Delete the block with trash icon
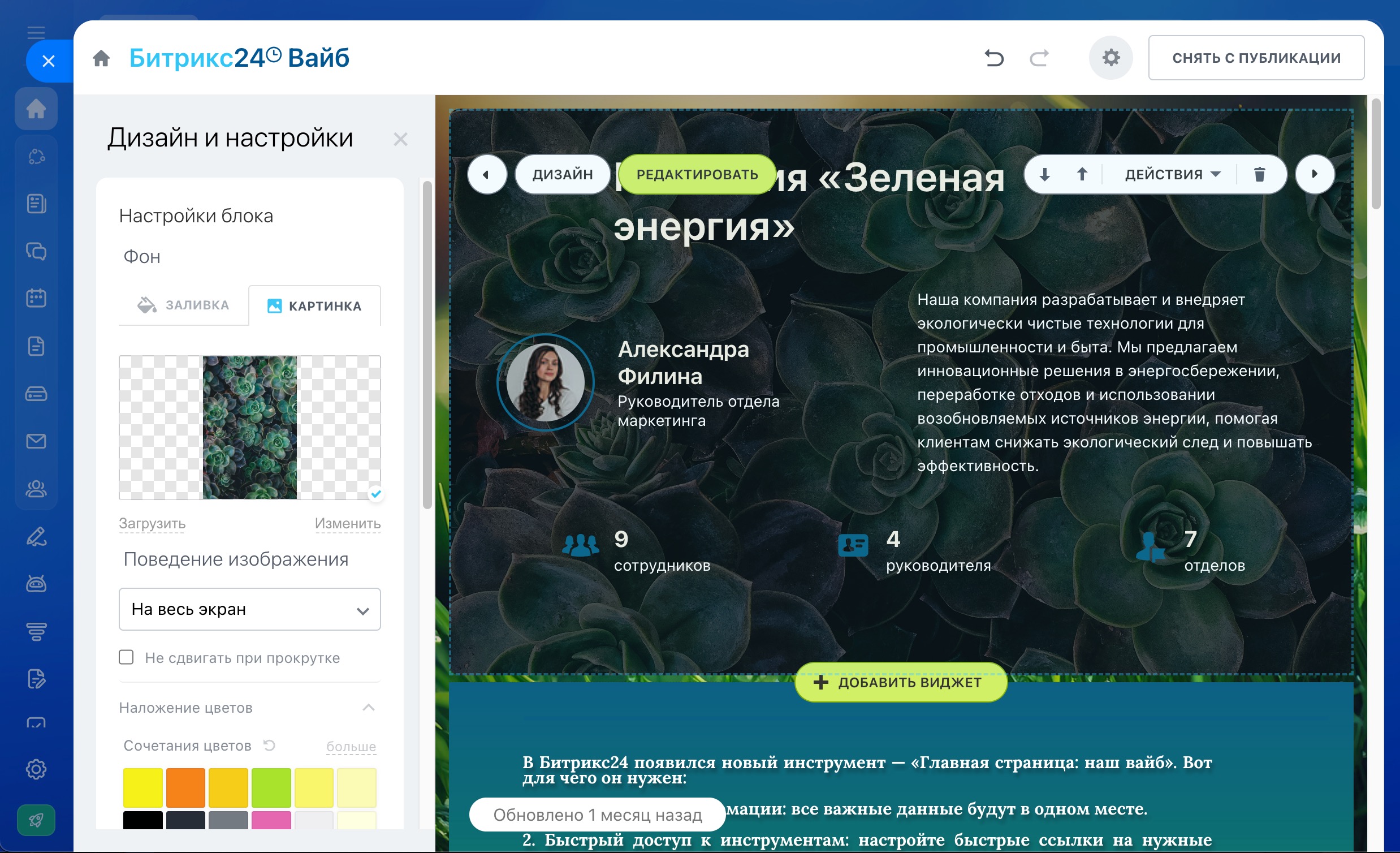 [x=1259, y=174]
